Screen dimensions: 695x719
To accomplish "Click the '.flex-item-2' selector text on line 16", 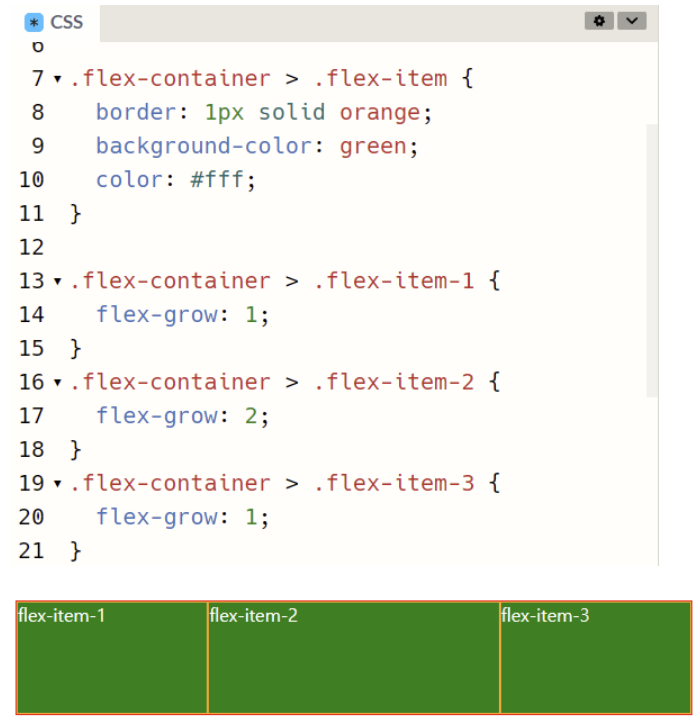I will (x=394, y=382).
